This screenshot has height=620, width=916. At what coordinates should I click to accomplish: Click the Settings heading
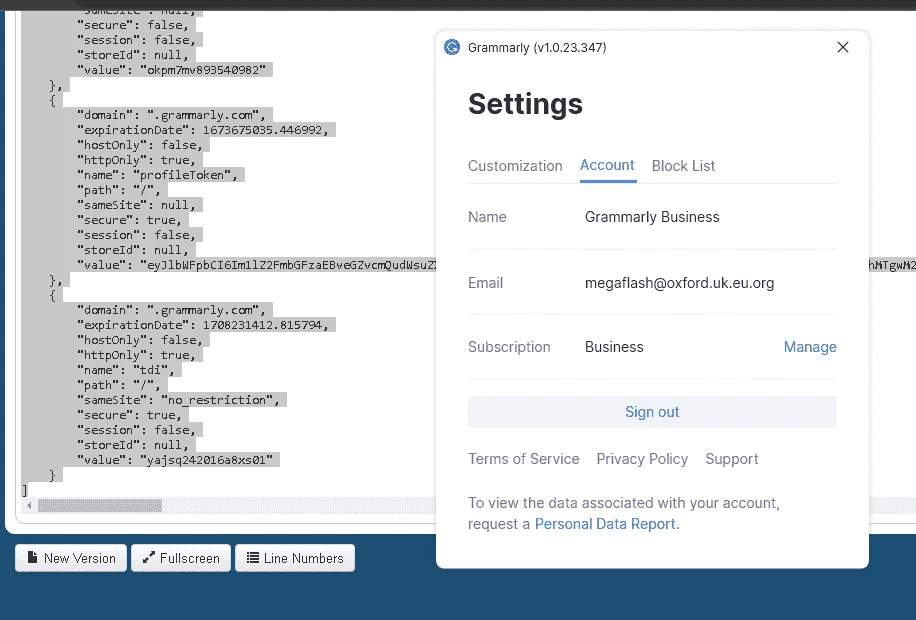click(x=525, y=104)
